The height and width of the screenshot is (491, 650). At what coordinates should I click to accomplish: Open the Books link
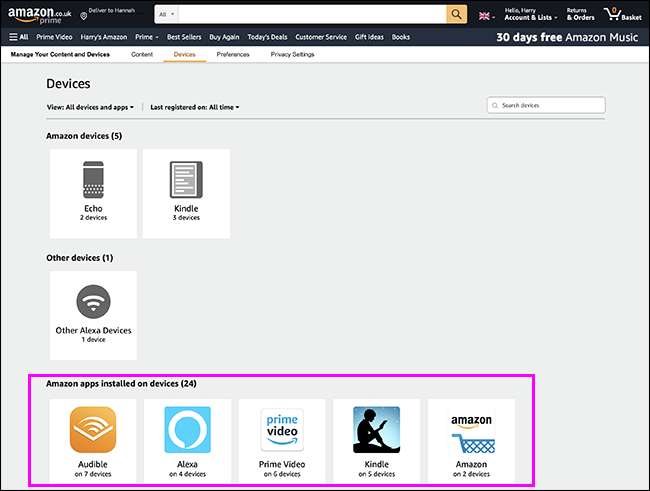(x=401, y=37)
